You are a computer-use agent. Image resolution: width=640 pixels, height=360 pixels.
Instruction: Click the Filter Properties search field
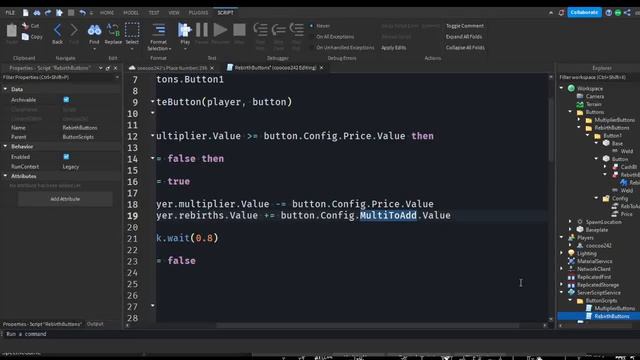[x=60, y=77]
